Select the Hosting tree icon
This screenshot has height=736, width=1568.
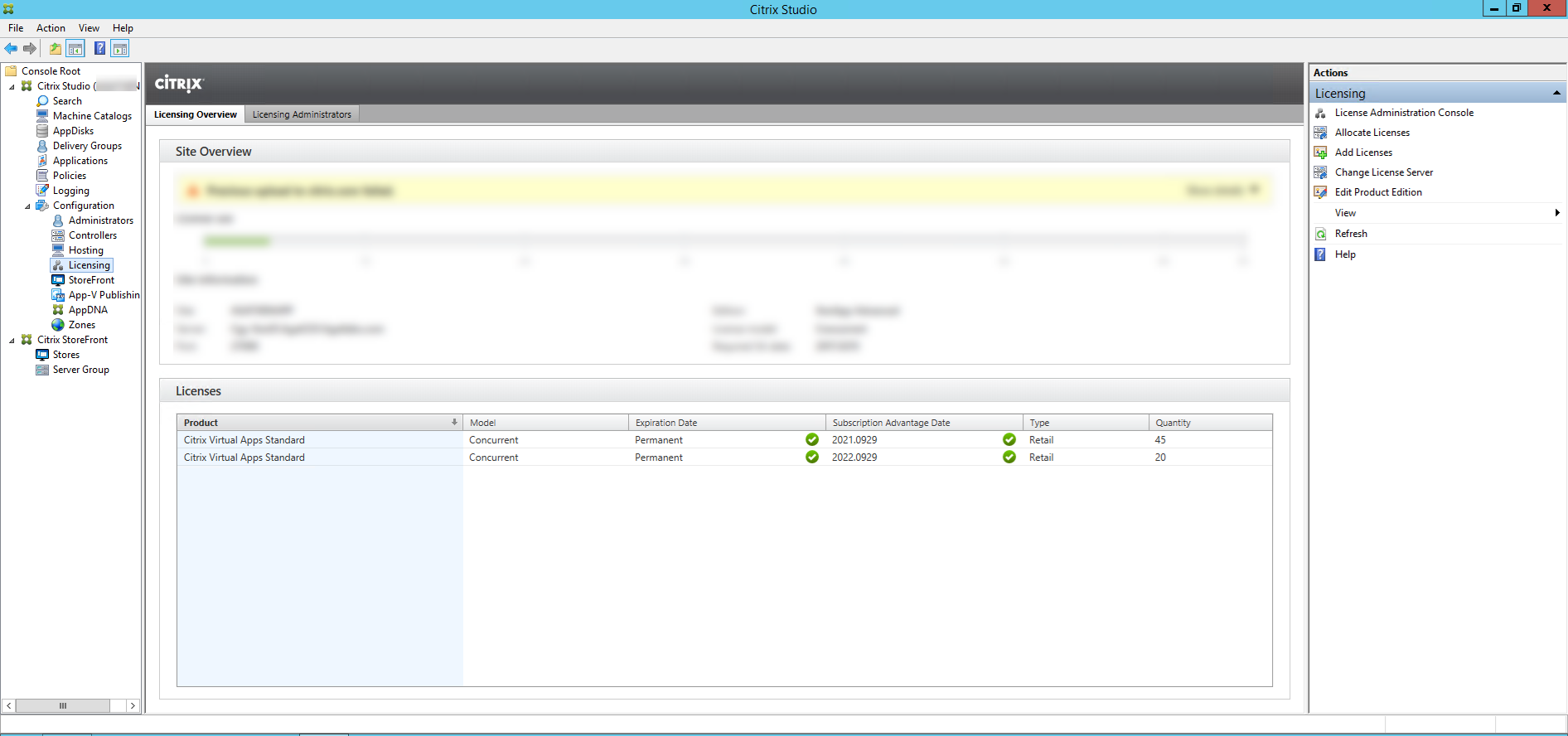pos(58,250)
